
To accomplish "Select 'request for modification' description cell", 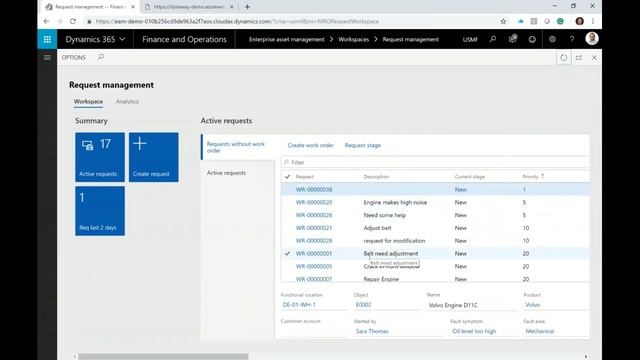I will (x=394, y=241).
